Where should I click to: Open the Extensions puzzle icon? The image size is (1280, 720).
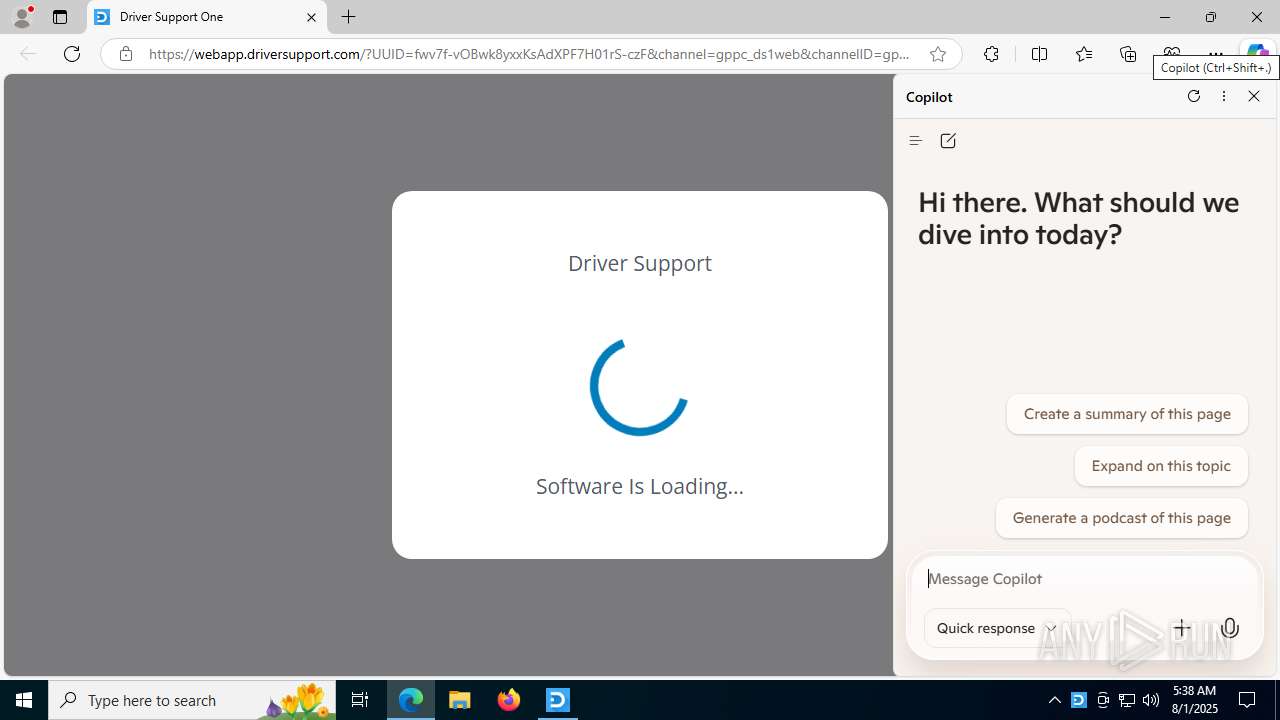pyautogui.click(x=991, y=54)
